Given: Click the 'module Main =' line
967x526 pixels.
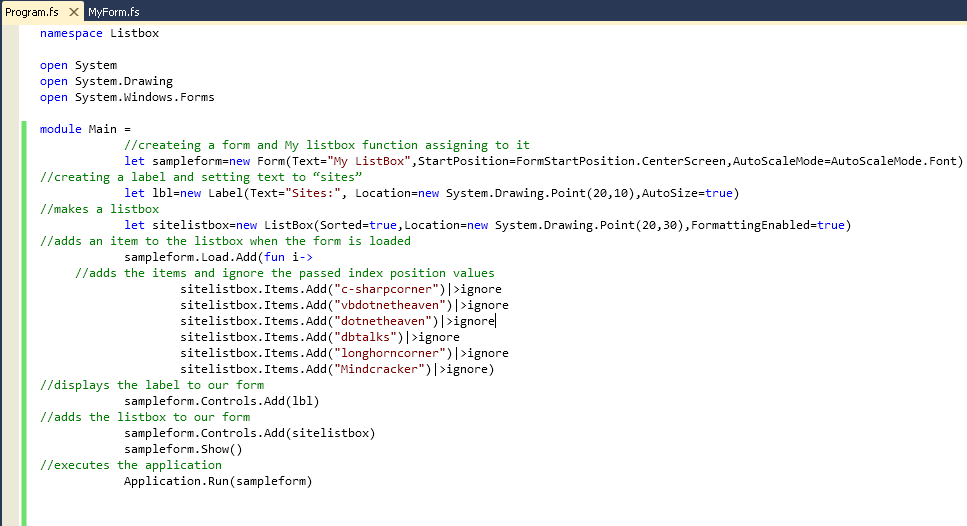Looking at the screenshot, I should point(86,129).
